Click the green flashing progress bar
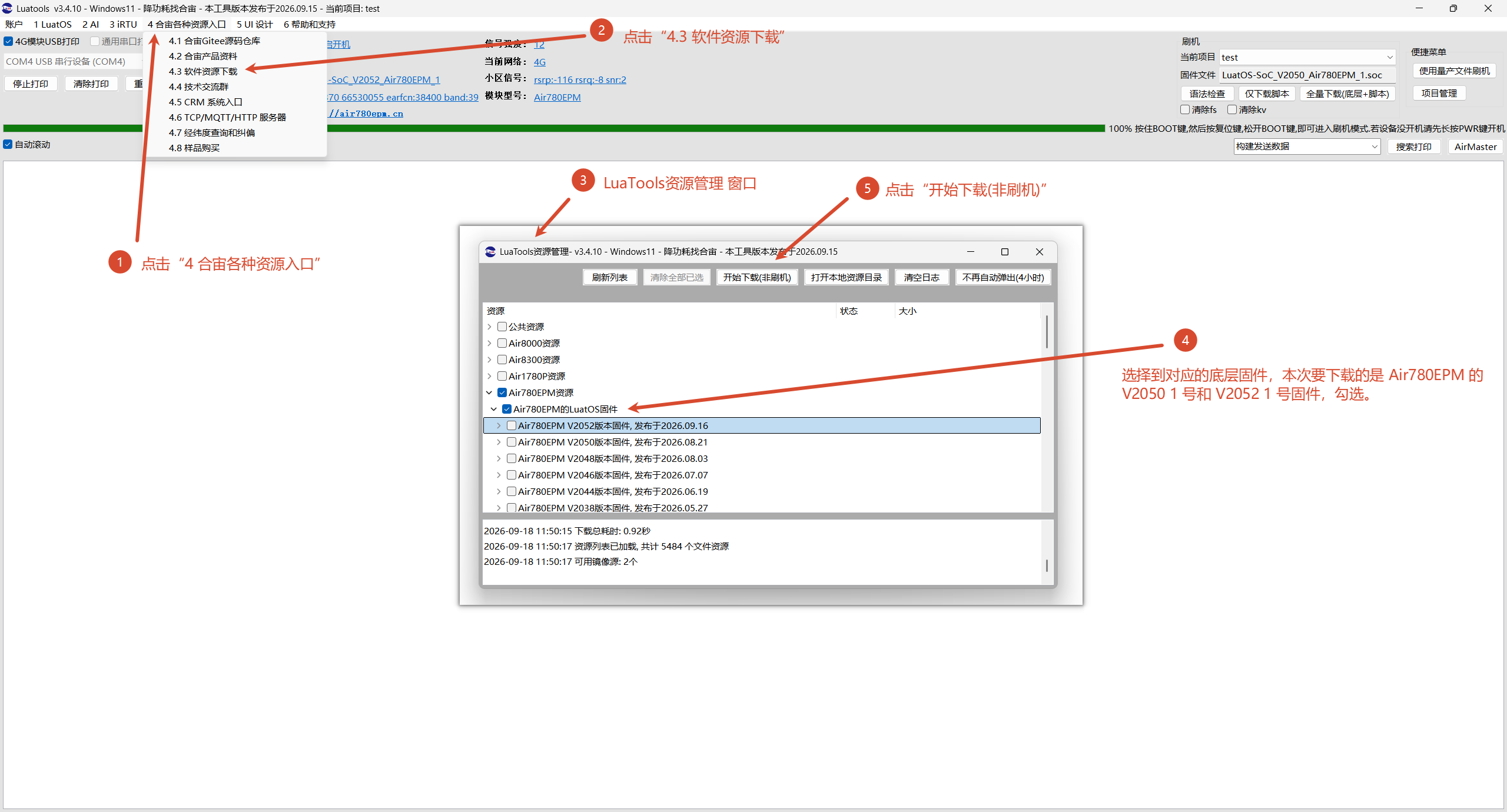 point(554,128)
